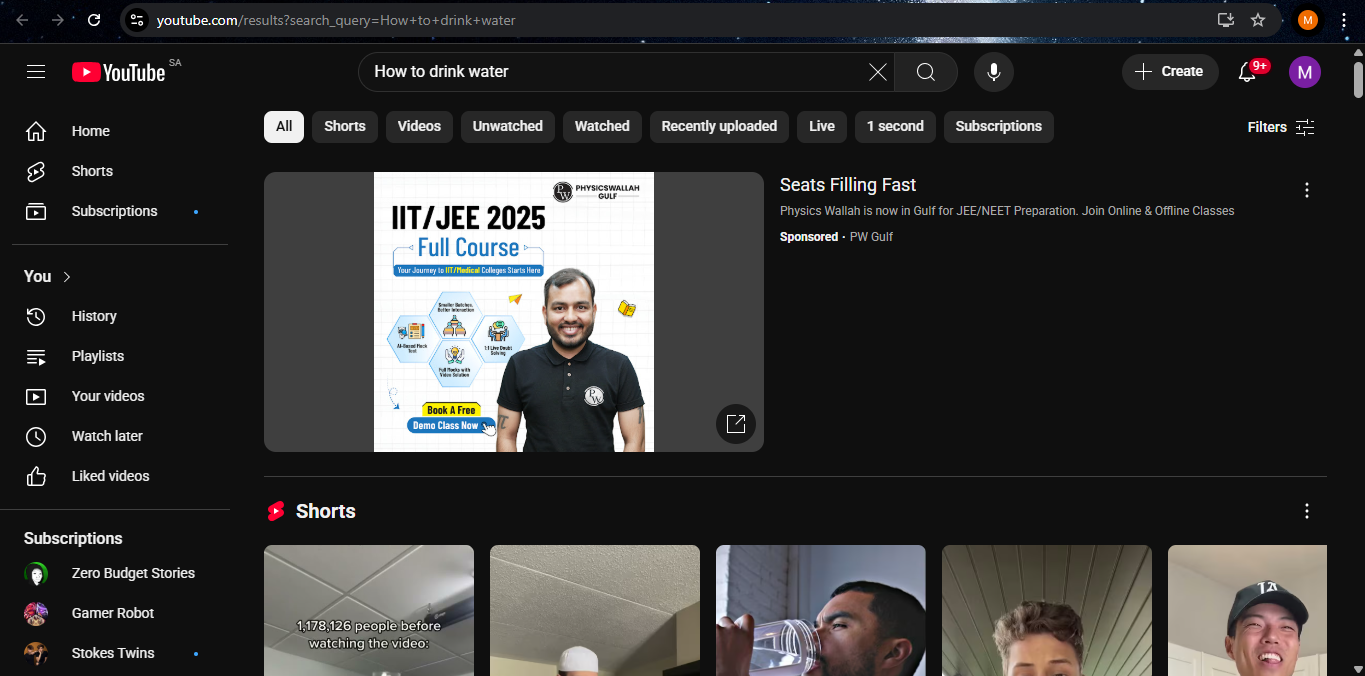Viewport: 1365px width, 676px height.
Task: Open the search Filters panel
Action: (x=1281, y=127)
